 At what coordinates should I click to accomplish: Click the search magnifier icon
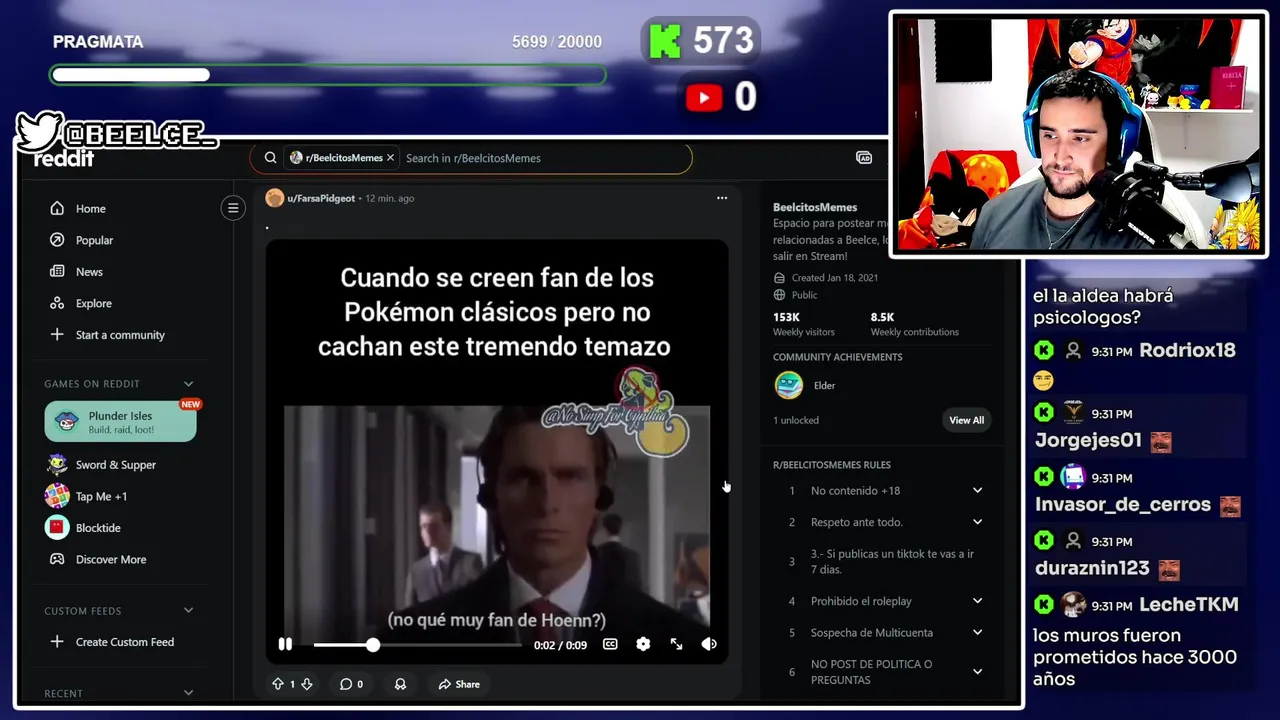(270, 158)
